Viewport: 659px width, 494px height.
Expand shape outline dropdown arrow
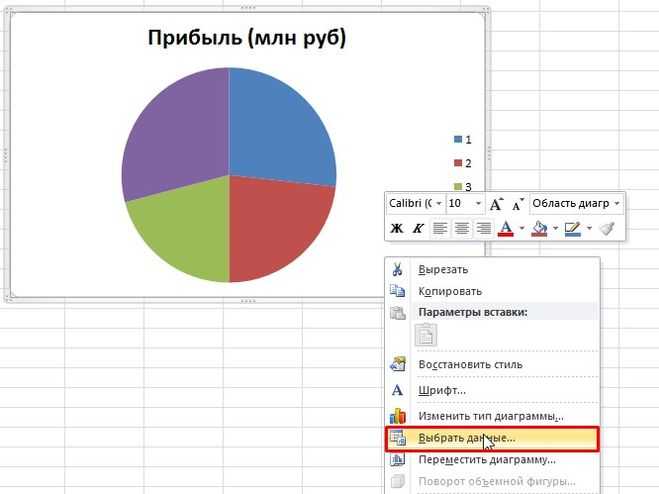click(x=589, y=228)
